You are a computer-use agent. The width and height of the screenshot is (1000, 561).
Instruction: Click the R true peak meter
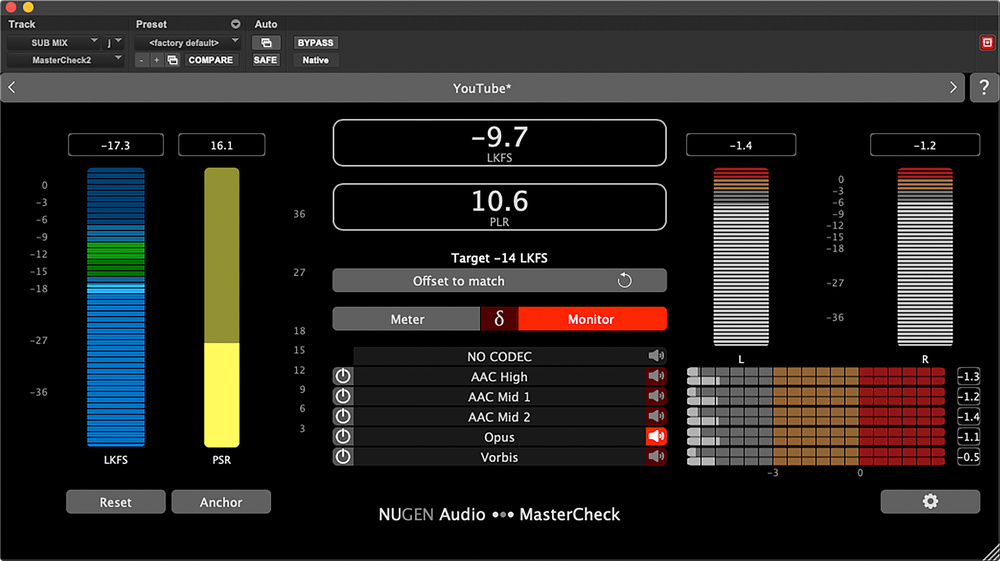925,256
